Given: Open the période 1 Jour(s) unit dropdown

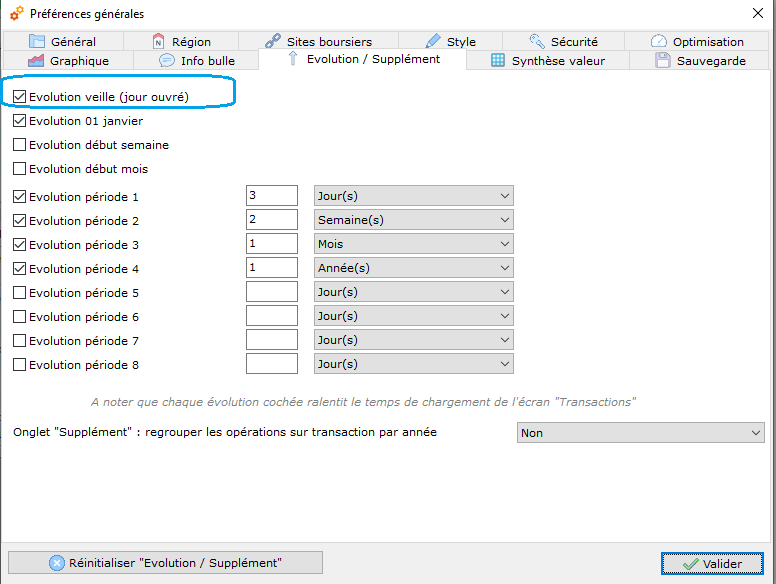Looking at the screenshot, I should coord(414,195).
